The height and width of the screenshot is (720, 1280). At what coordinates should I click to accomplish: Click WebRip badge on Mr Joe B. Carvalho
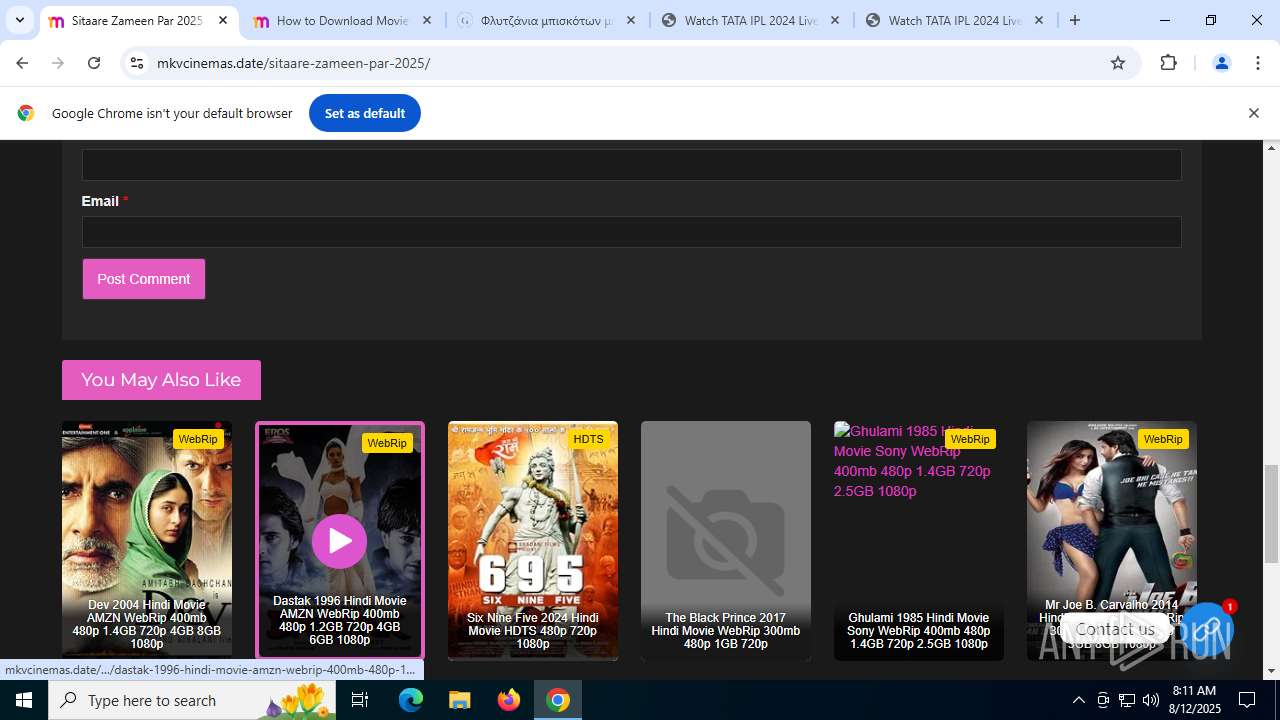[1163, 439]
